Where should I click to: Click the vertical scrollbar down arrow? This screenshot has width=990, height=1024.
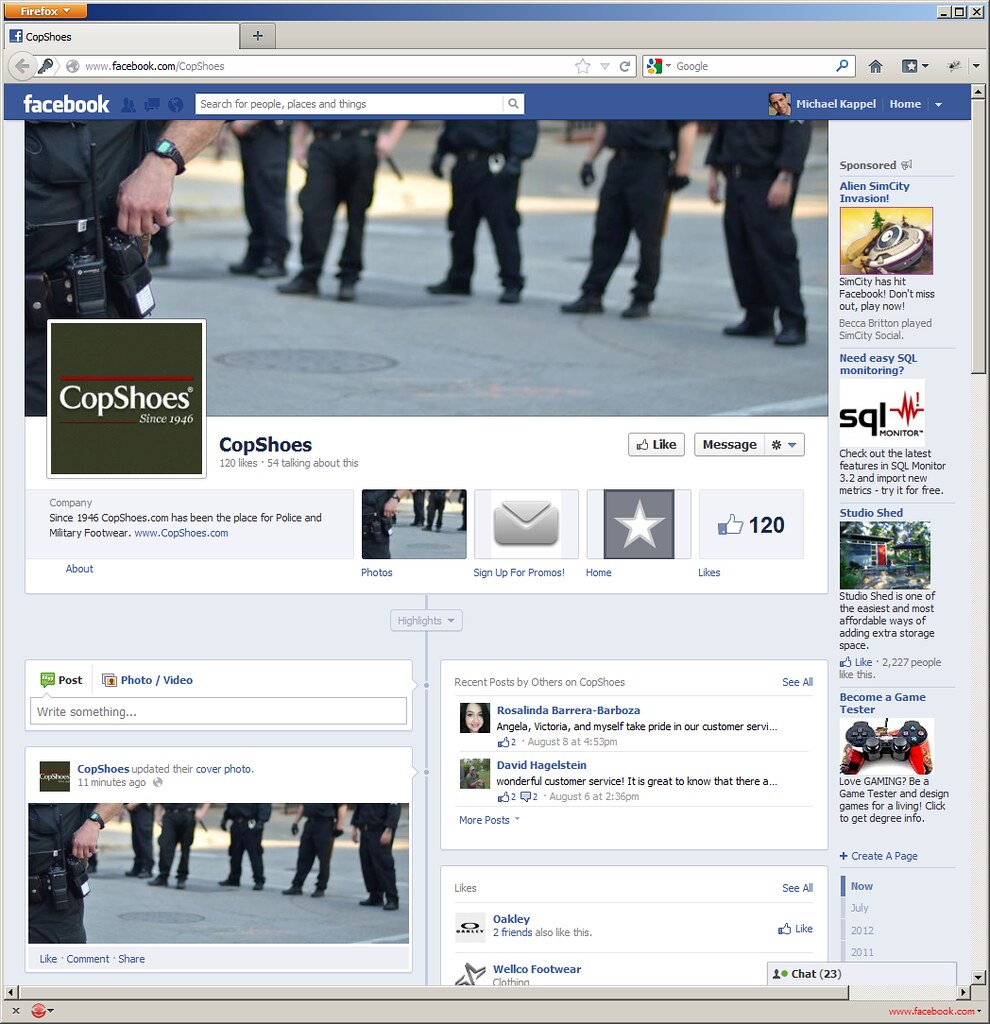coord(978,978)
